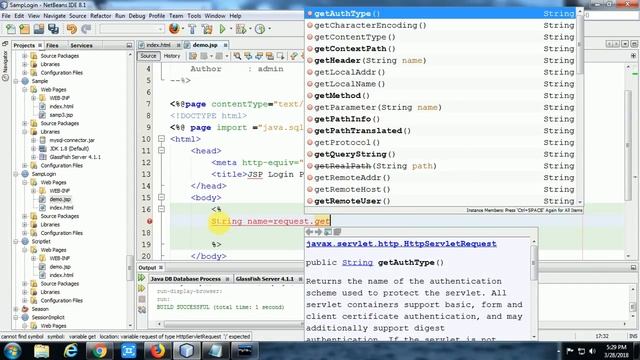Click the Last Edit editor toolbar icon
640x360 pixels.
193,56
